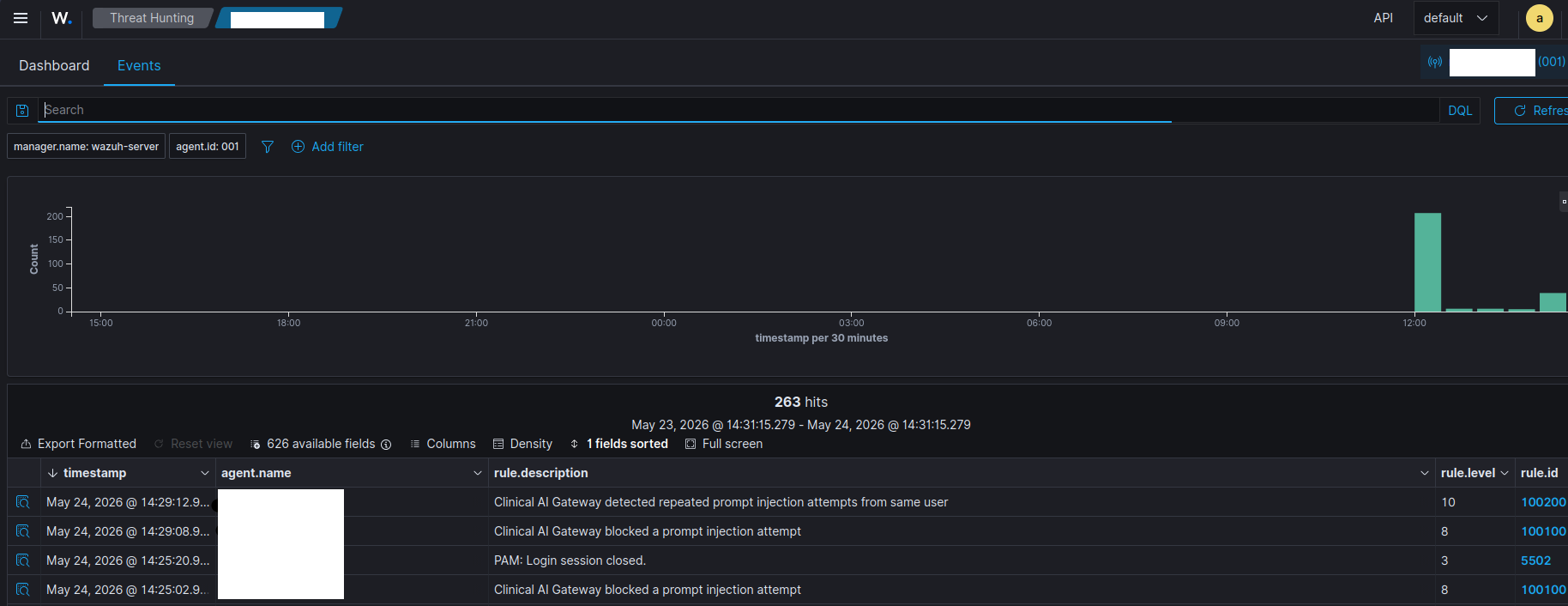Click the available fields info icon
The width and height of the screenshot is (1568, 606).
pos(386,445)
